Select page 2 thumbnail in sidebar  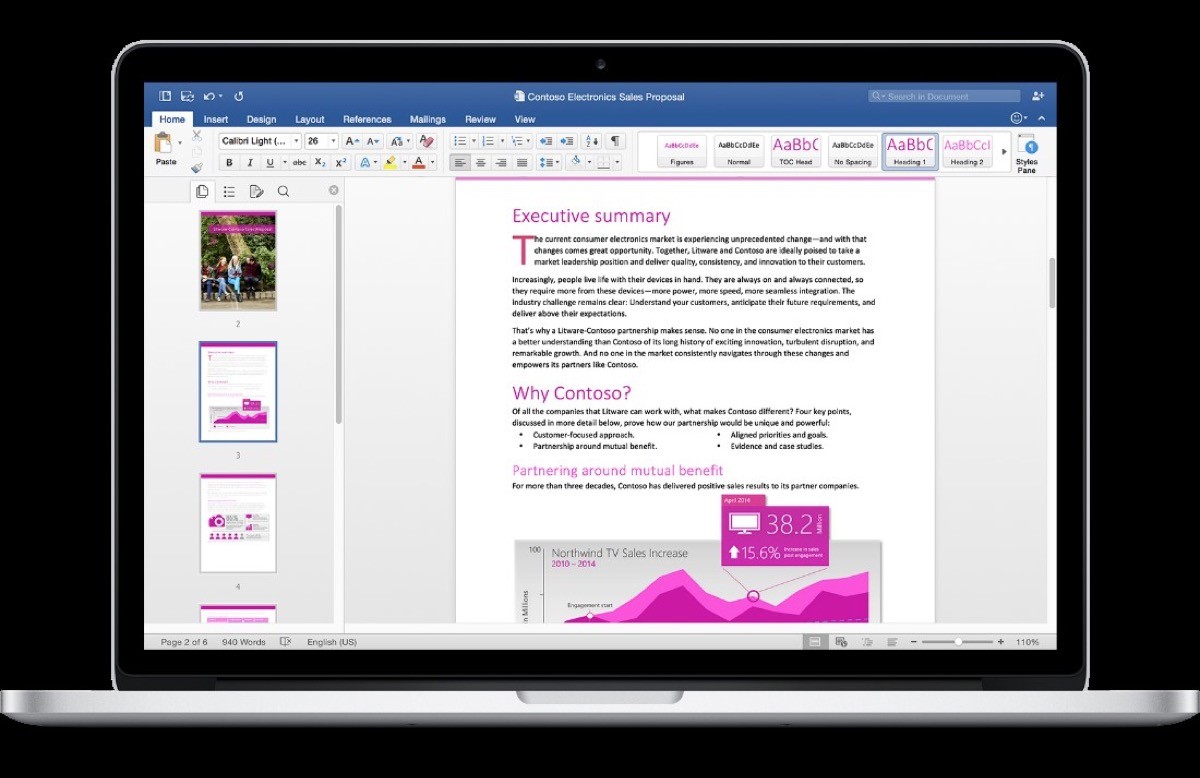tap(238, 260)
